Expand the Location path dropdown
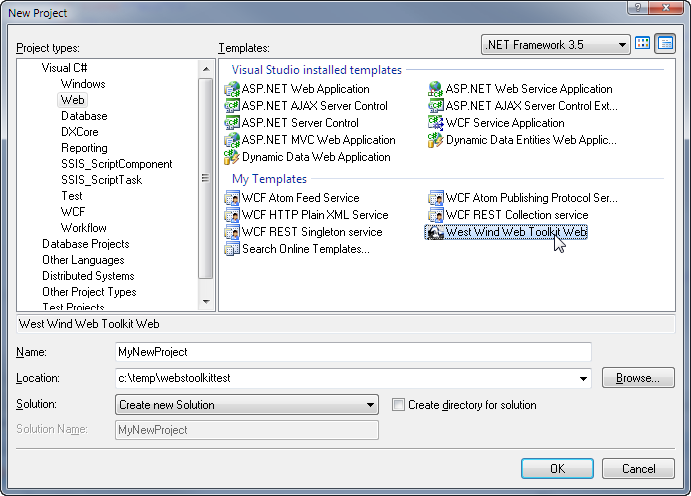691x496 pixels. [584, 379]
